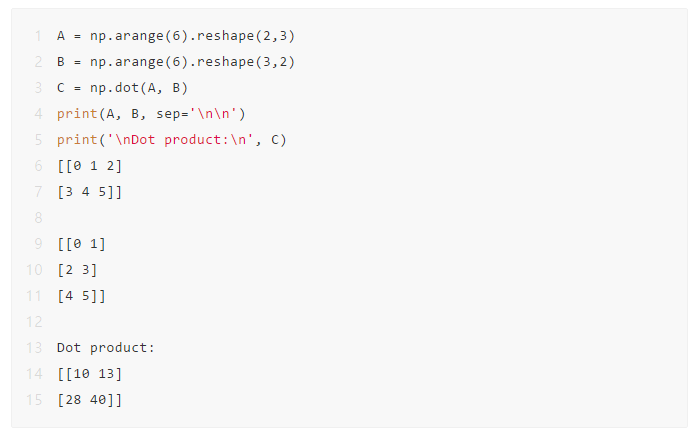This screenshot has width=694, height=437.
Task: Click the '\n\n' separator string
Action: coord(214,114)
